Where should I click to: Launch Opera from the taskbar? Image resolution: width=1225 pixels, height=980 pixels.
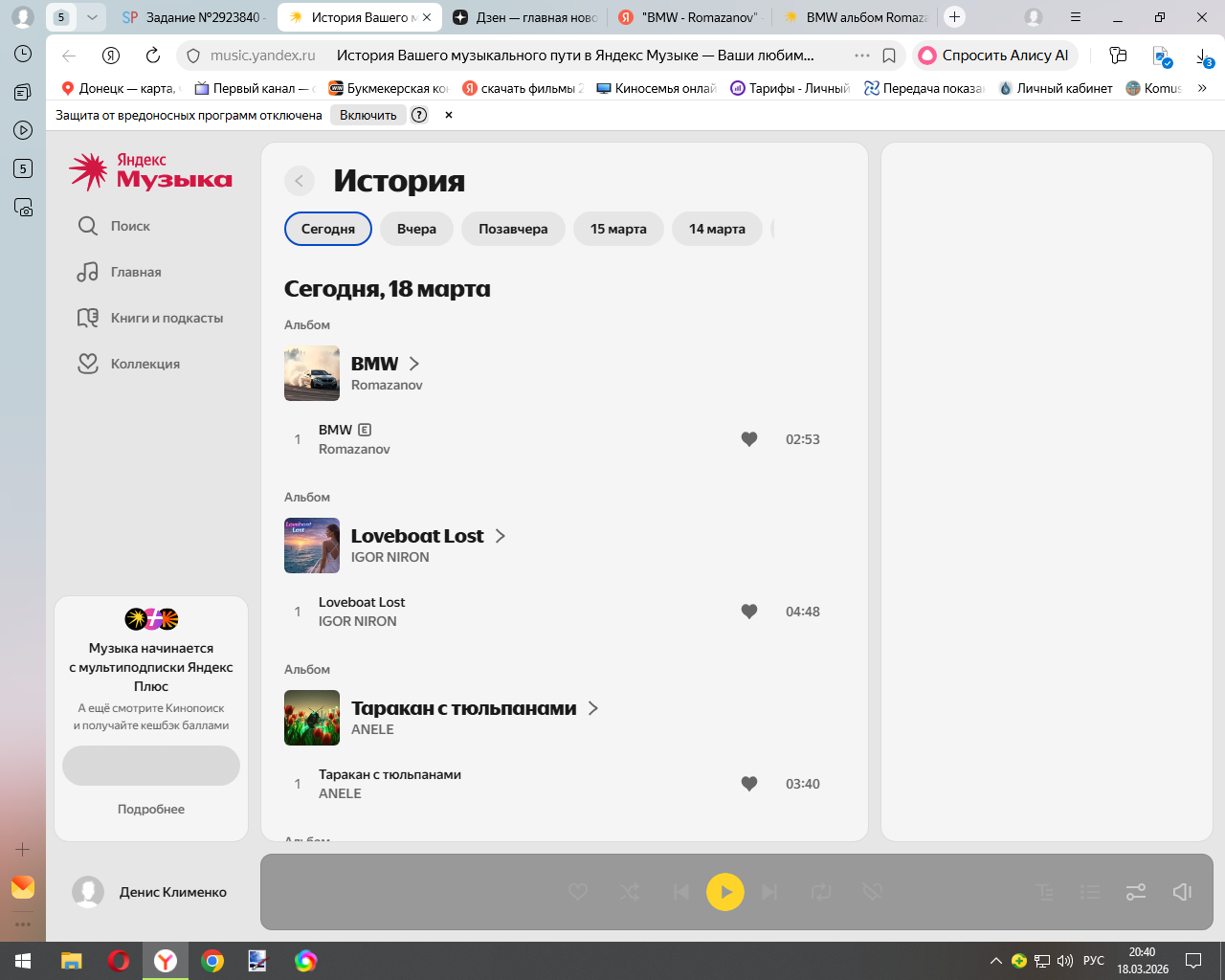pos(119,961)
